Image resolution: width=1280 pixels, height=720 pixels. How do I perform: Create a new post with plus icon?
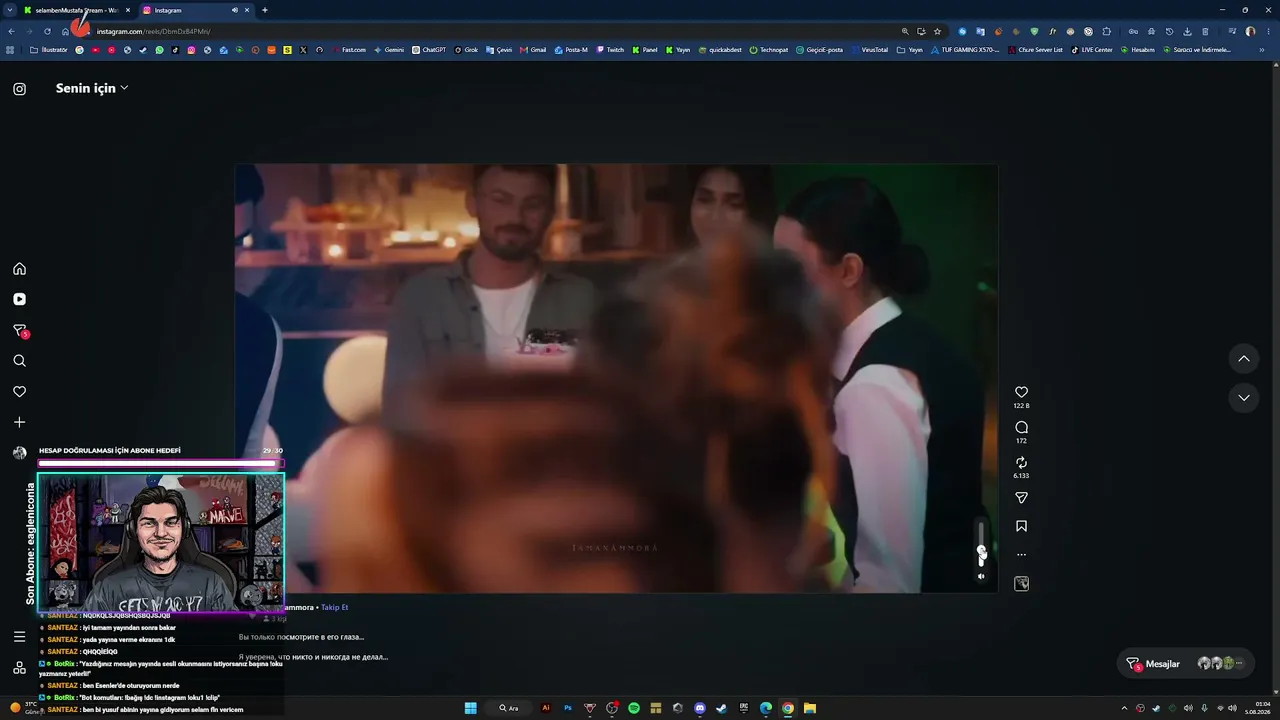(x=19, y=422)
